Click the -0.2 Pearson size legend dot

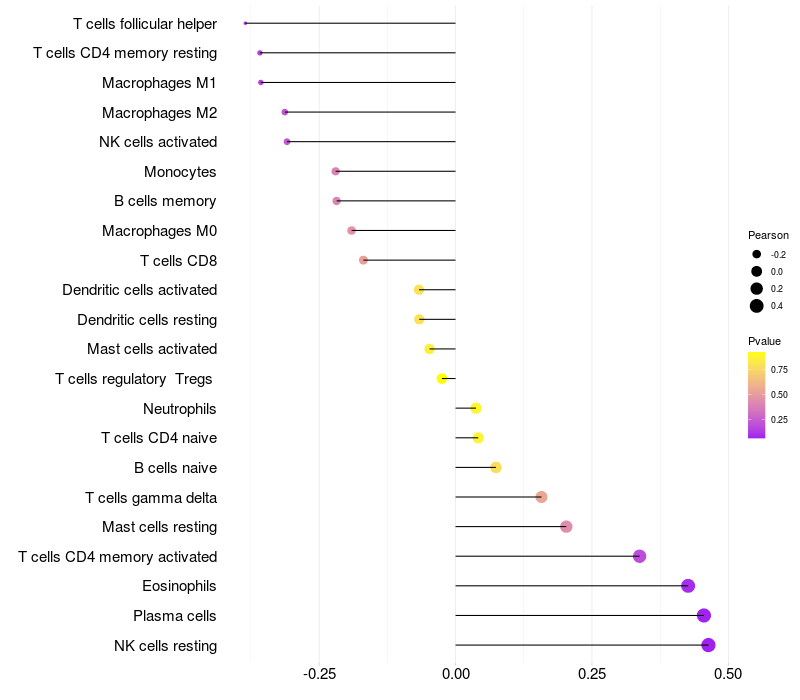[x=756, y=254]
